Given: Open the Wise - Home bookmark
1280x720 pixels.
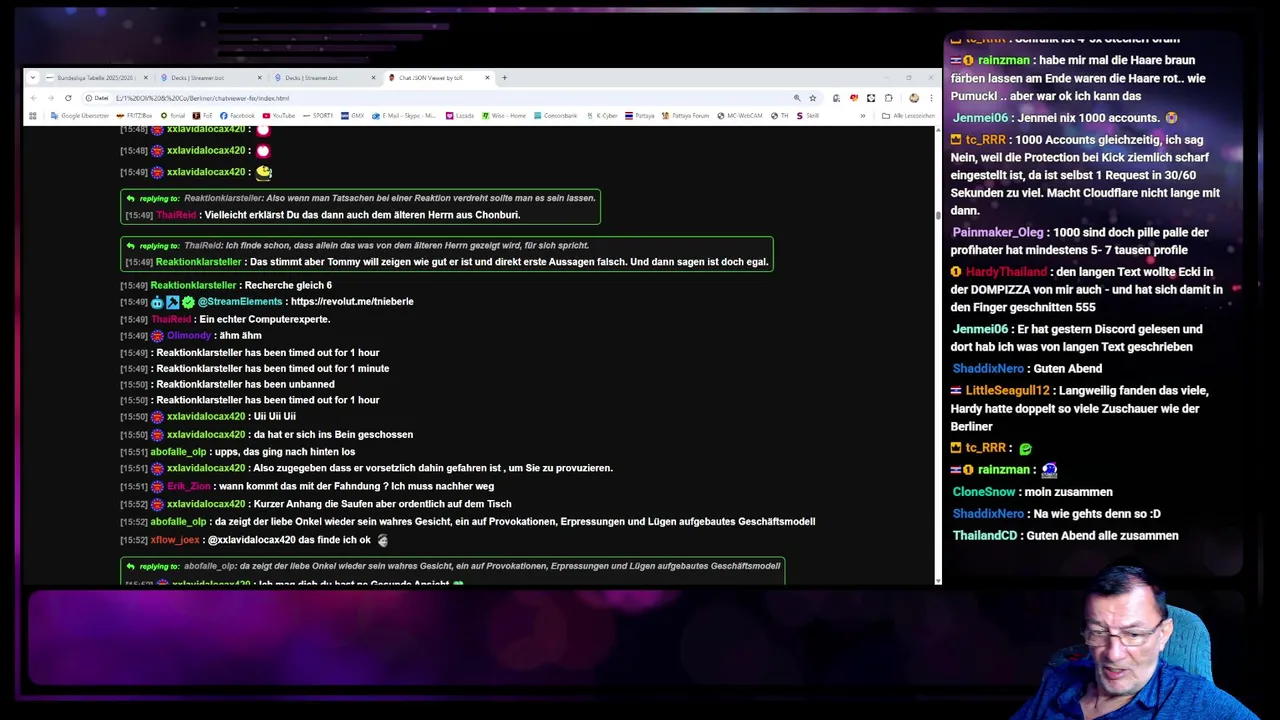Looking at the screenshot, I should (504, 116).
